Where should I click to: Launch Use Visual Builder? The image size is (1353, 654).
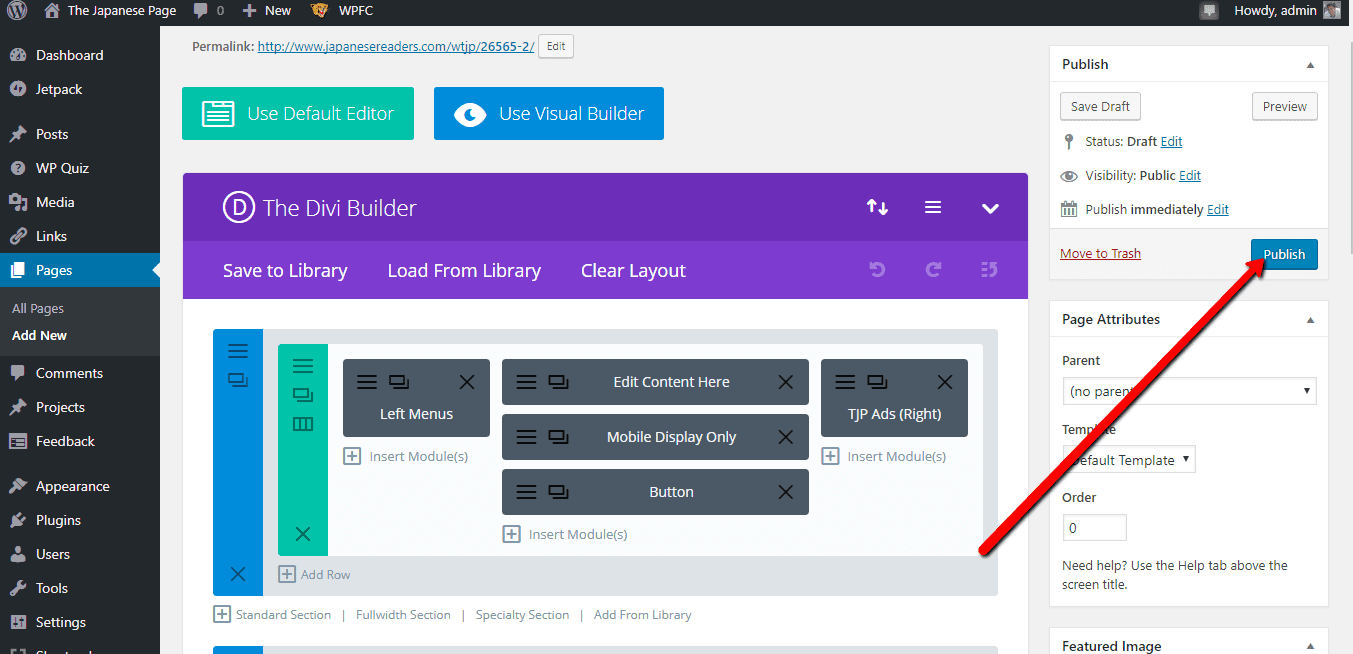pyautogui.click(x=549, y=113)
